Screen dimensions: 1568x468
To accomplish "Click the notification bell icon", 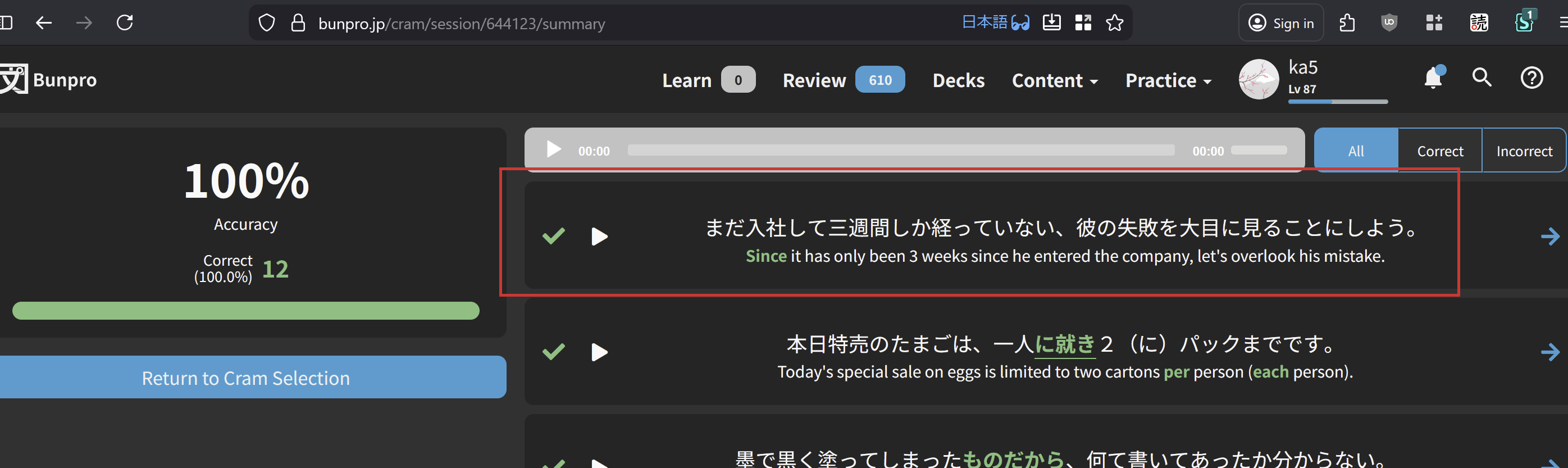I will [1433, 78].
